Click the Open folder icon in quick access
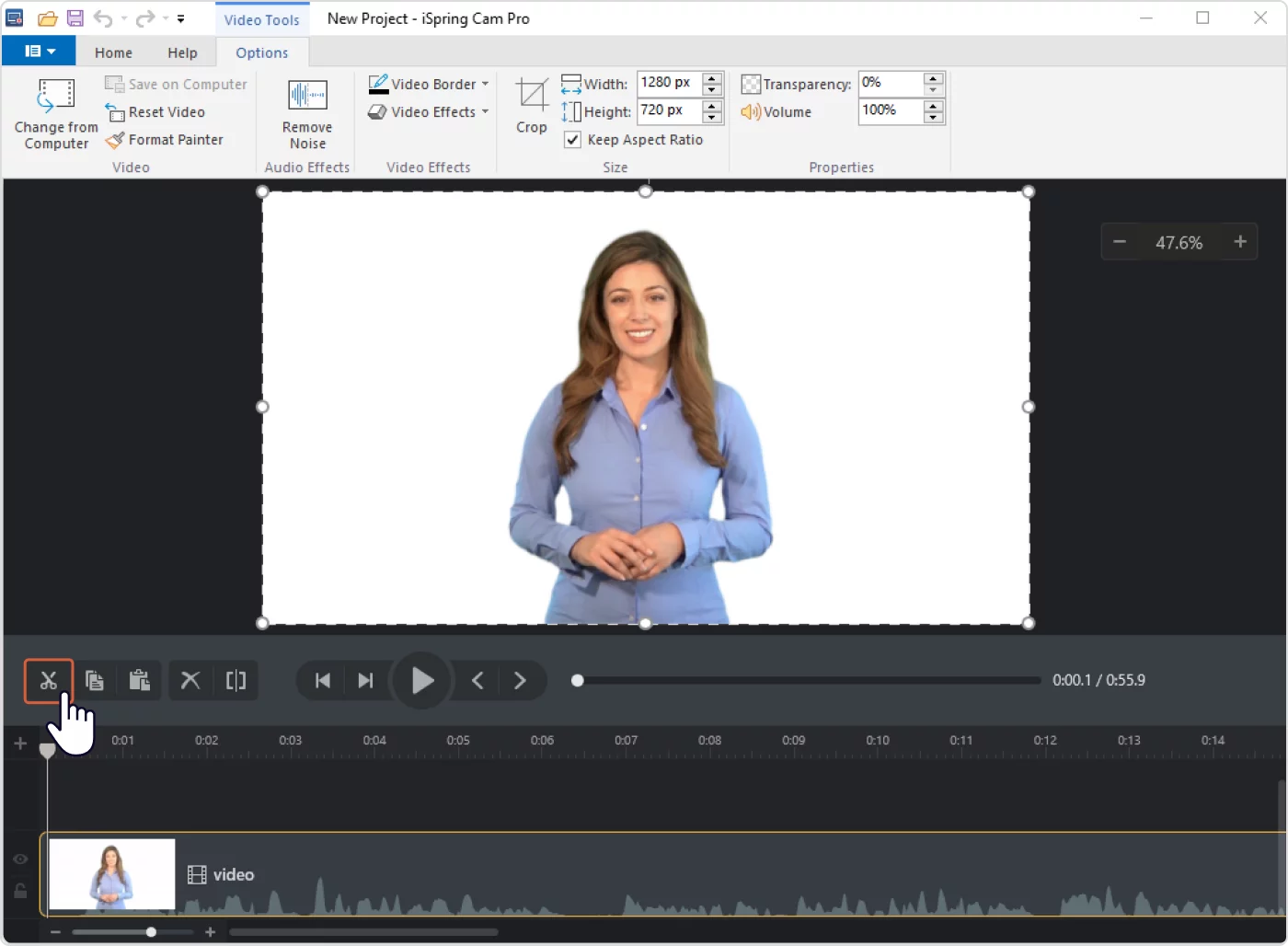The height and width of the screenshot is (946, 1288). coord(48,18)
